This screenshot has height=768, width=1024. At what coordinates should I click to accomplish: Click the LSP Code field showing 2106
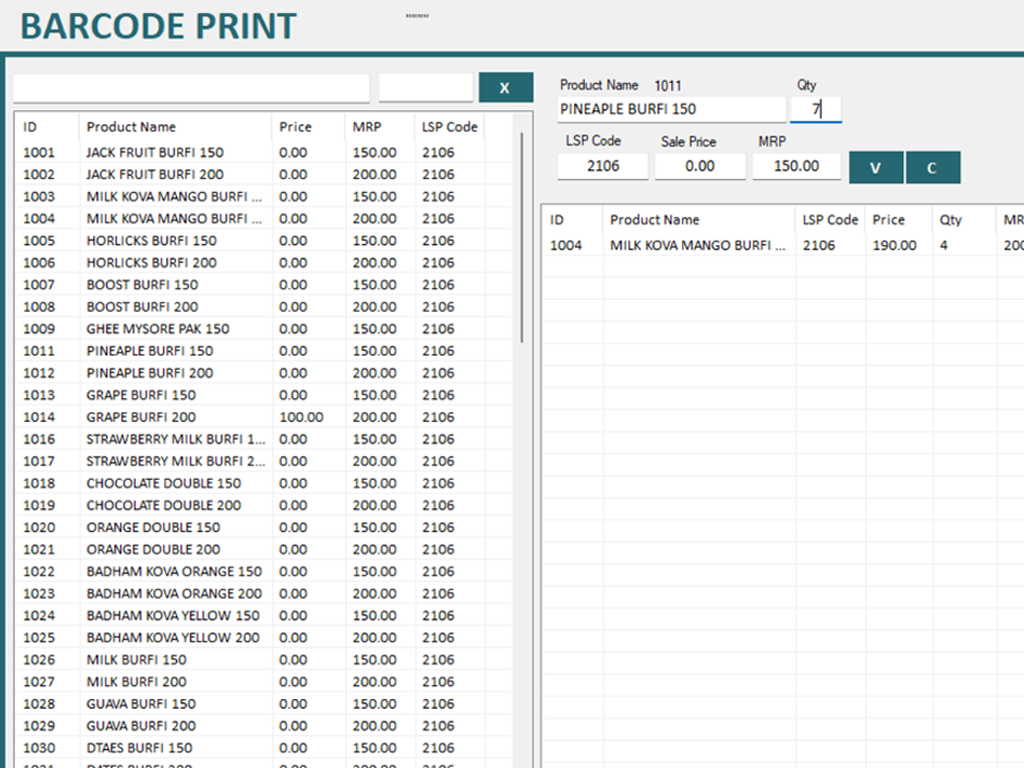coord(603,166)
